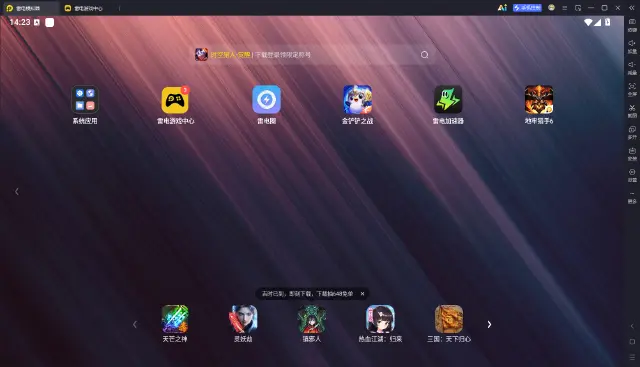
Task: Open recommended game 热血江湖：归来
Action: (380, 319)
